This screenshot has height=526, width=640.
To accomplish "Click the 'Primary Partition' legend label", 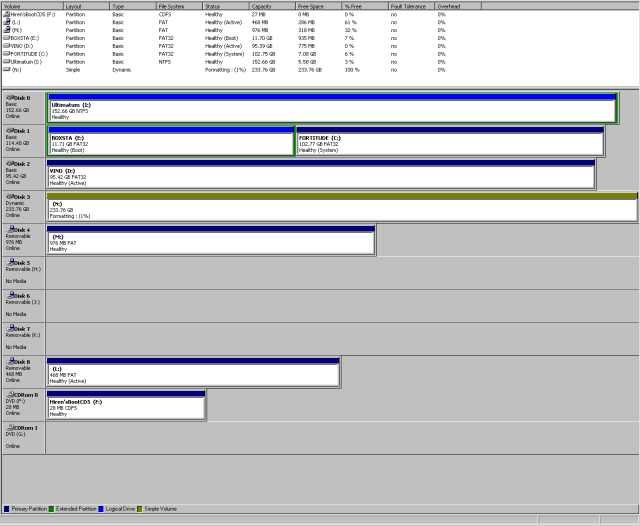I will tap(29, 509).
